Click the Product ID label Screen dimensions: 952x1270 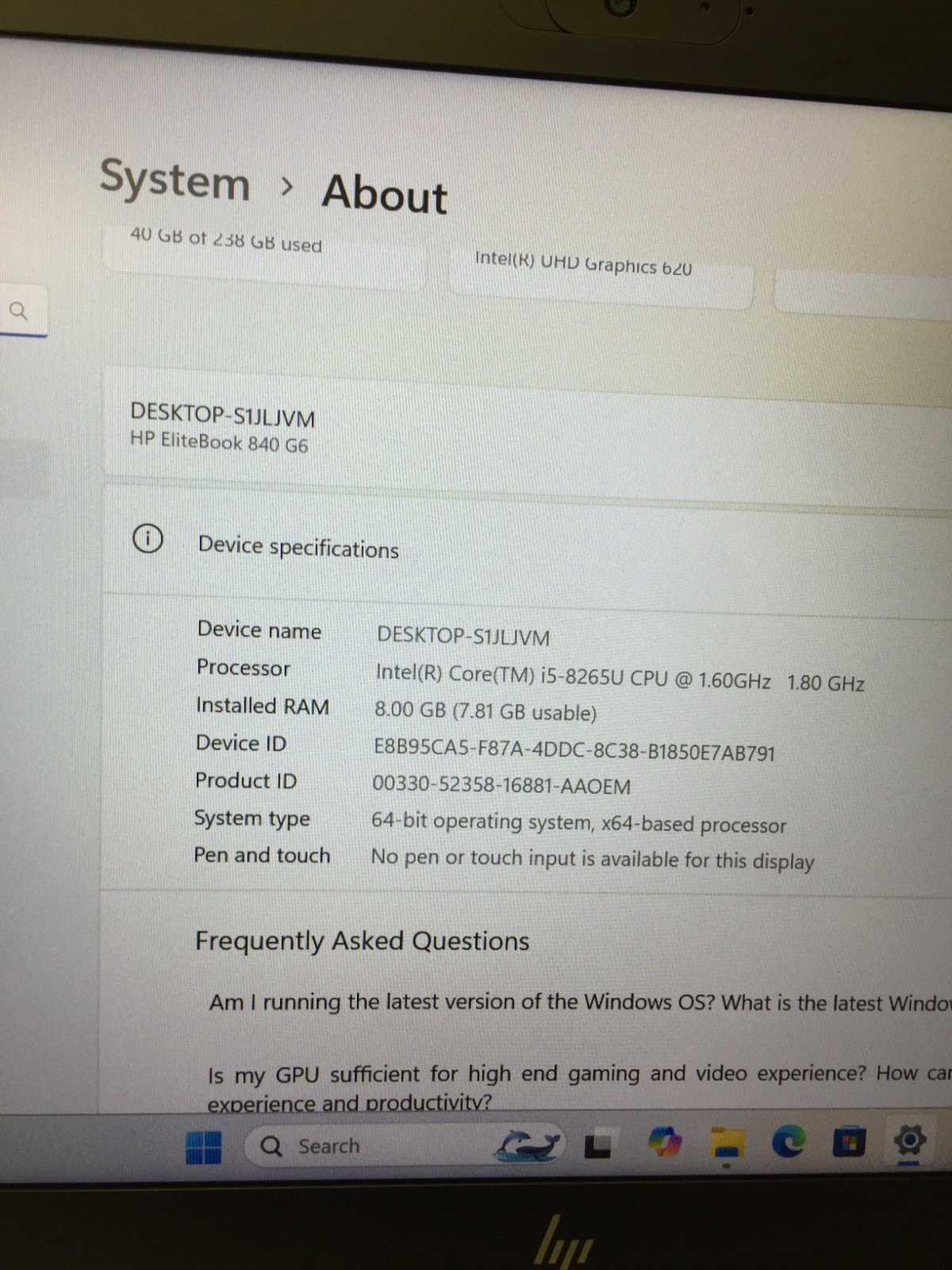(246, 780)
